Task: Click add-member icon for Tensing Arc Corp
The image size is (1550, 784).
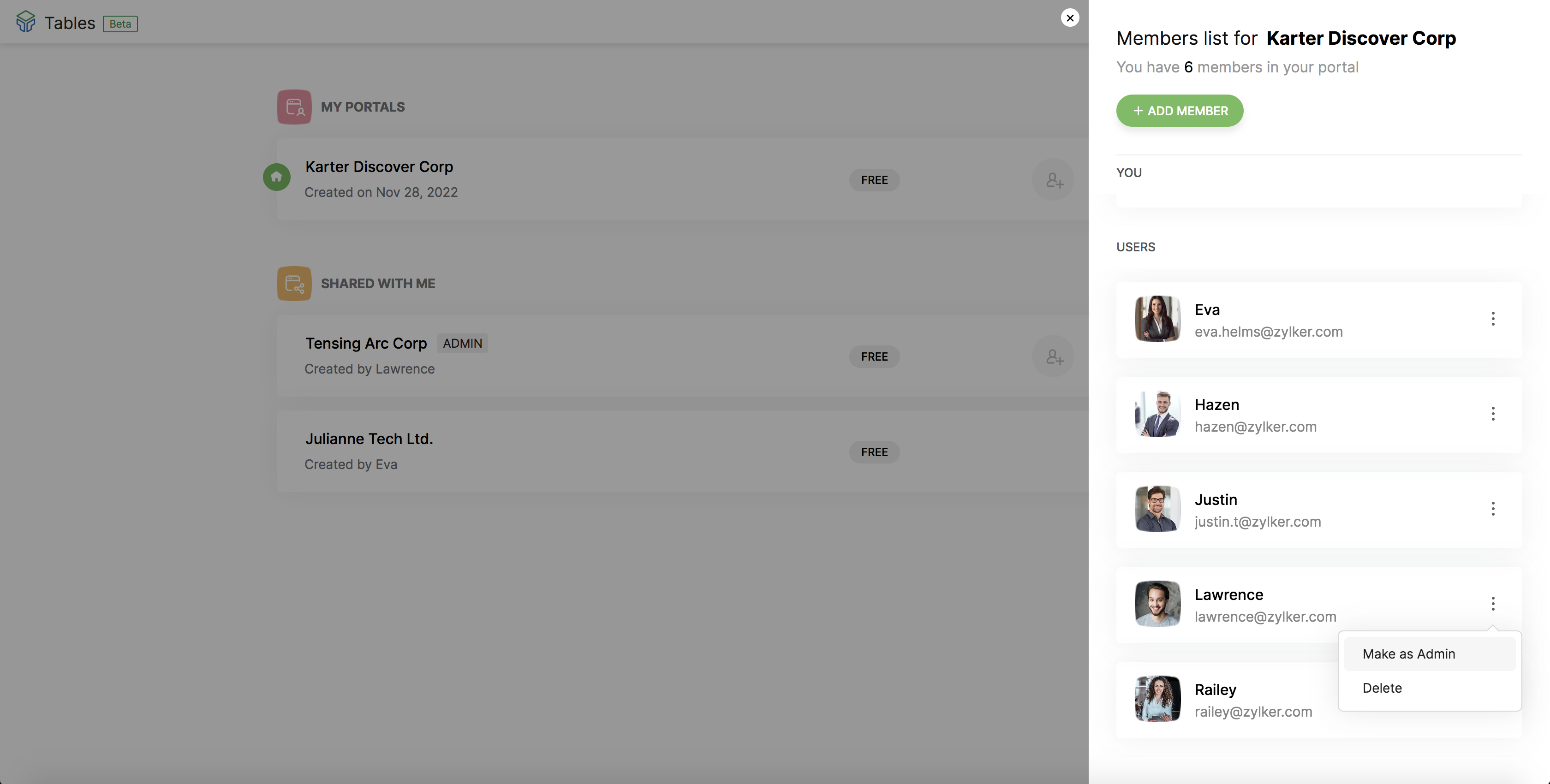Action: tap(1053, 357)
